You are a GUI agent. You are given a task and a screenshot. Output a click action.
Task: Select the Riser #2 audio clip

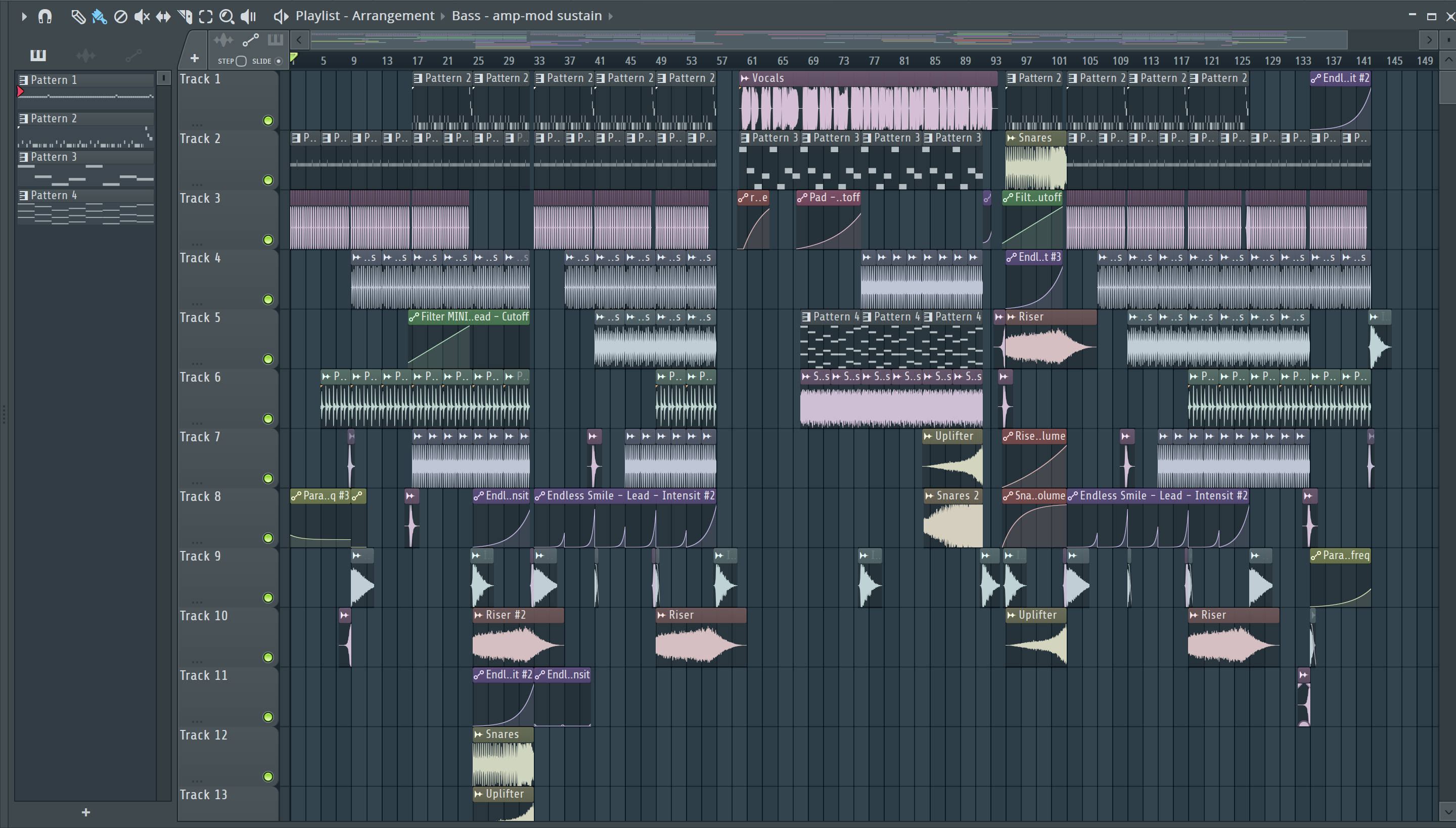click(x=518, y=637)
